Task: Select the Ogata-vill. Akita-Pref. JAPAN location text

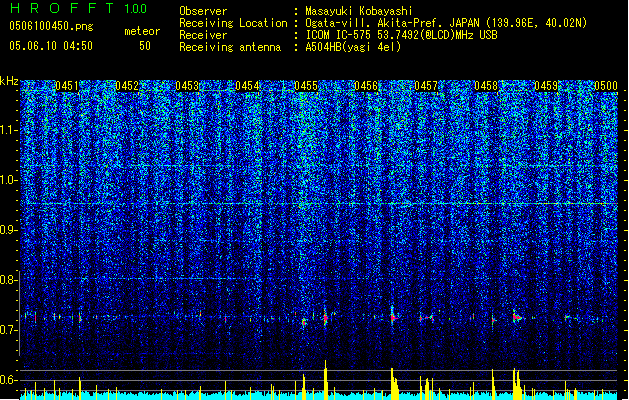Action: point(446,23)
